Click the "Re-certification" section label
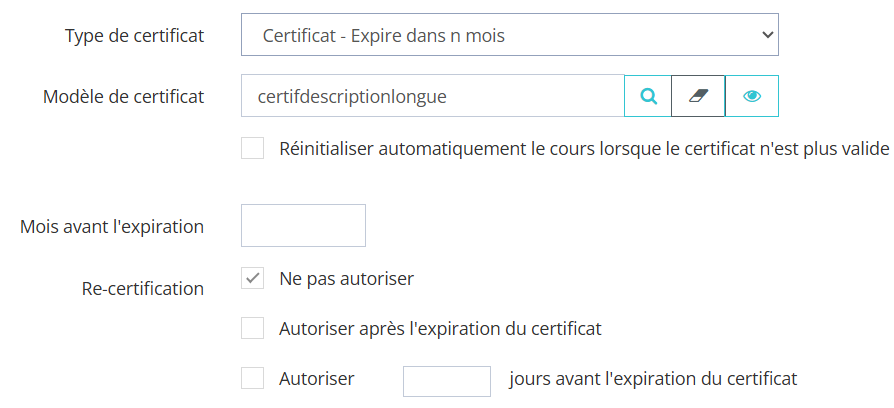The width and height of the screenshot is (894, 408). click(x=142, y=289)
